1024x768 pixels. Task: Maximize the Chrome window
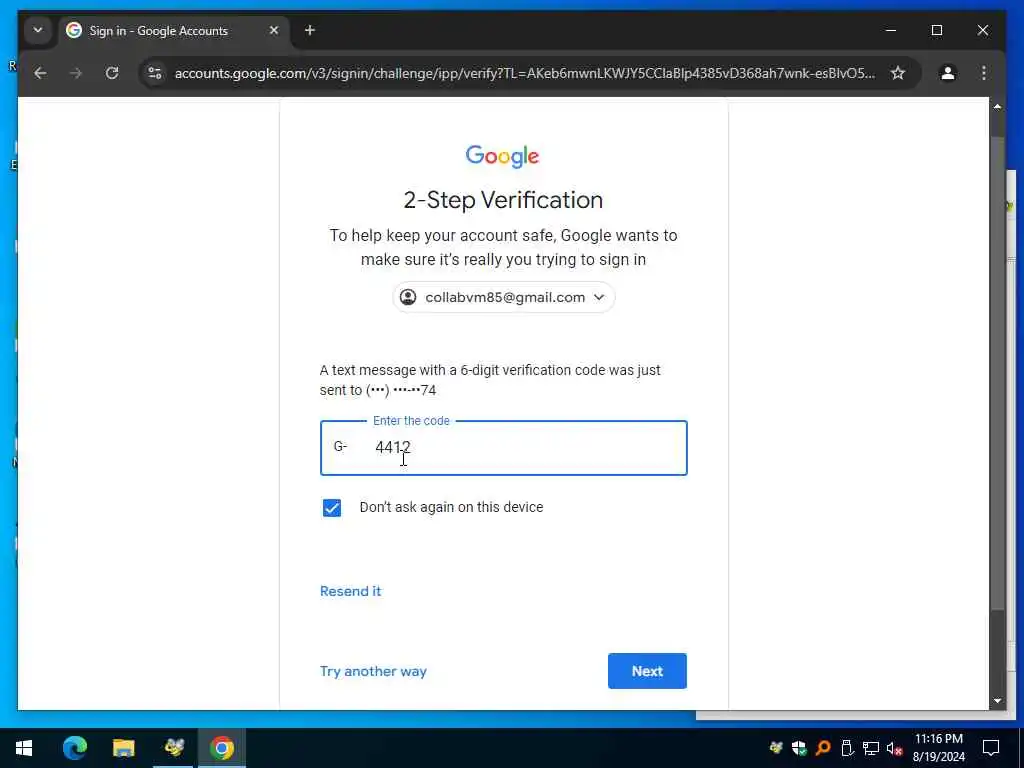tap(936, 30)
